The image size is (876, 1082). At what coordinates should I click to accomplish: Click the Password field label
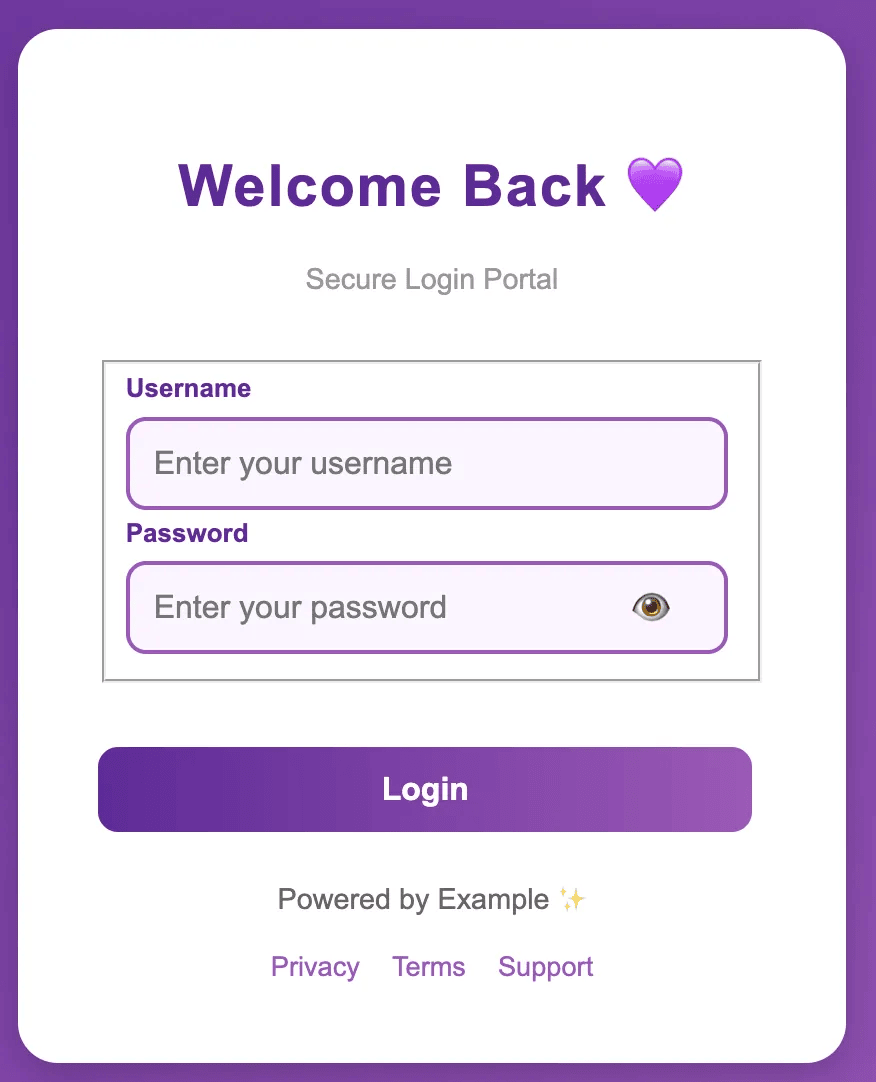pyautogui.click(x=187, y=533)
